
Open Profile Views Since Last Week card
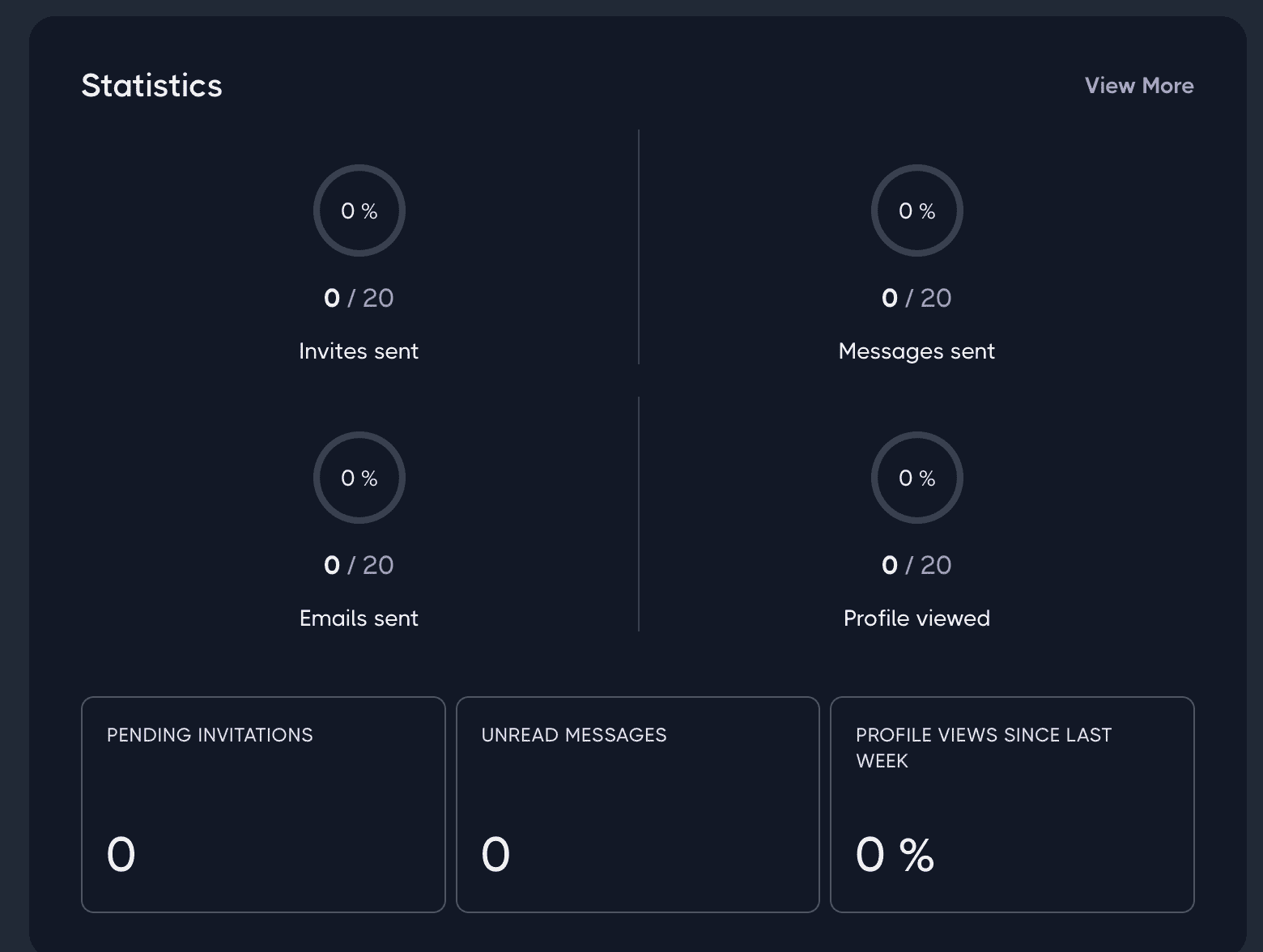1012,804
